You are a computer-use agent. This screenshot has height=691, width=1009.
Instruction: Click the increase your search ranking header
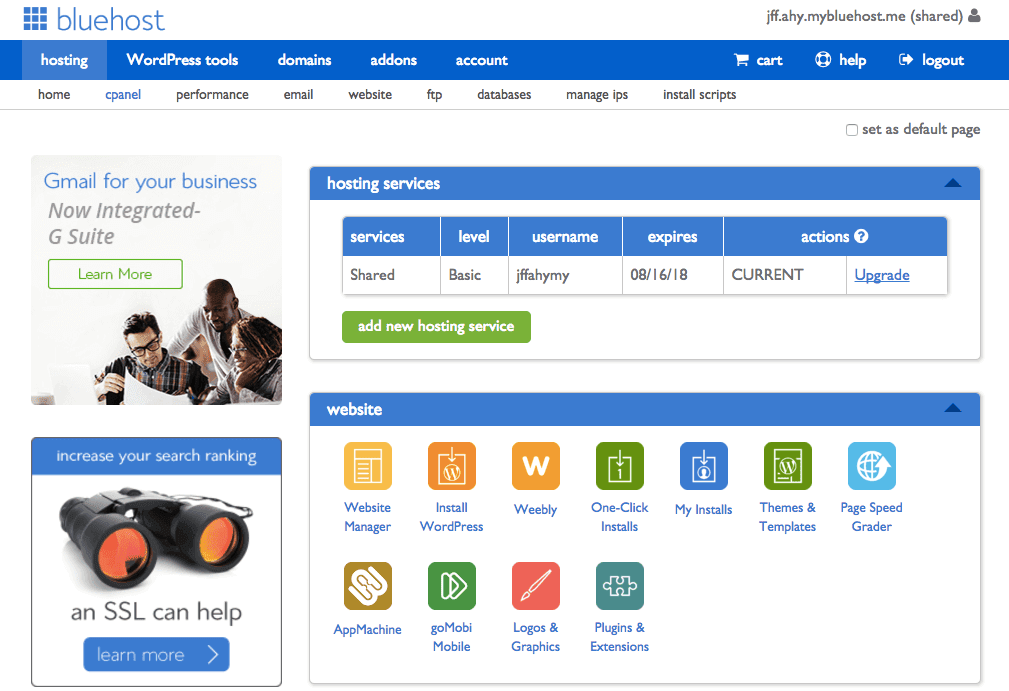(156, 456)
